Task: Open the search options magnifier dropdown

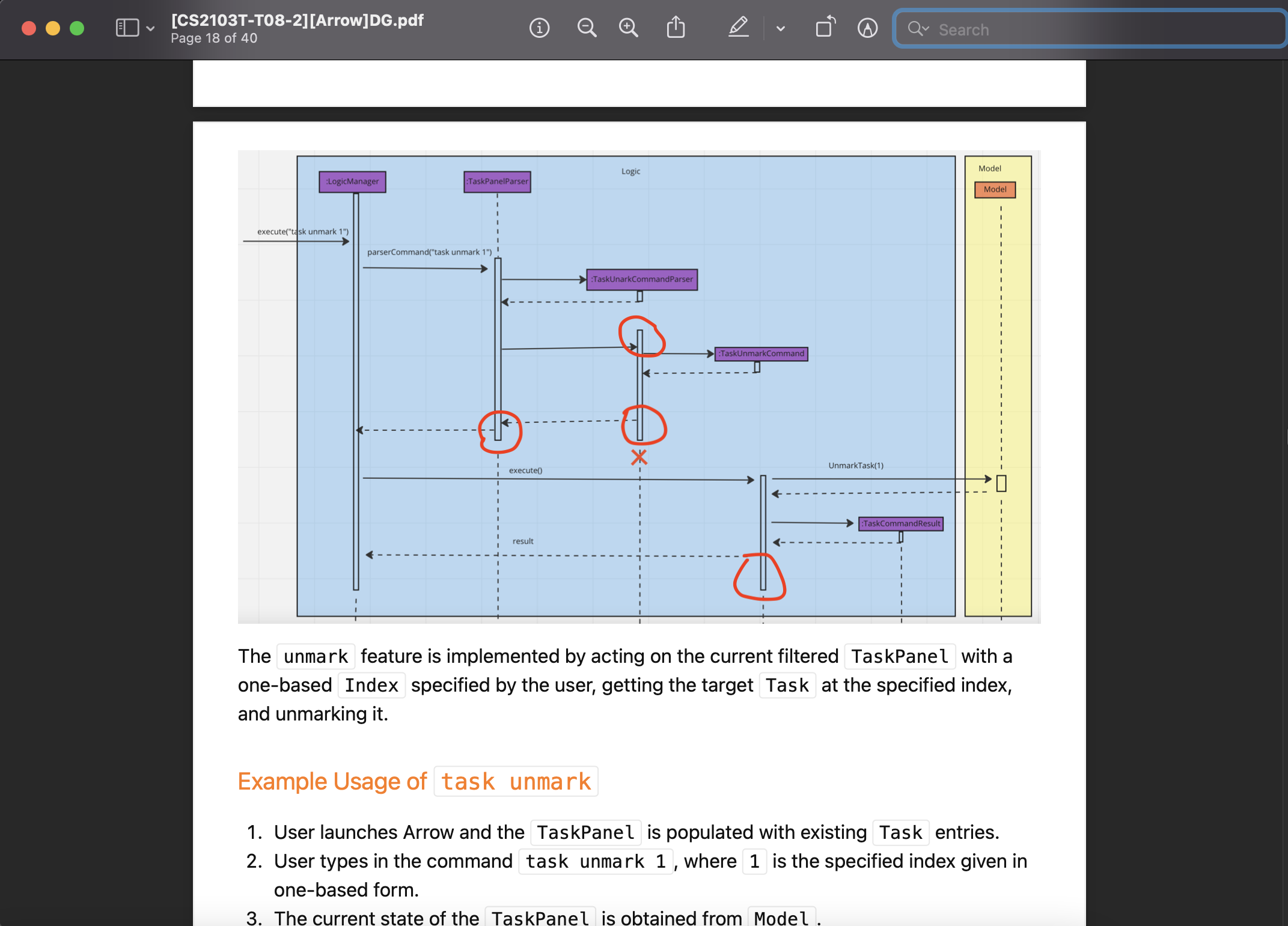Action: tap(918, 29)
